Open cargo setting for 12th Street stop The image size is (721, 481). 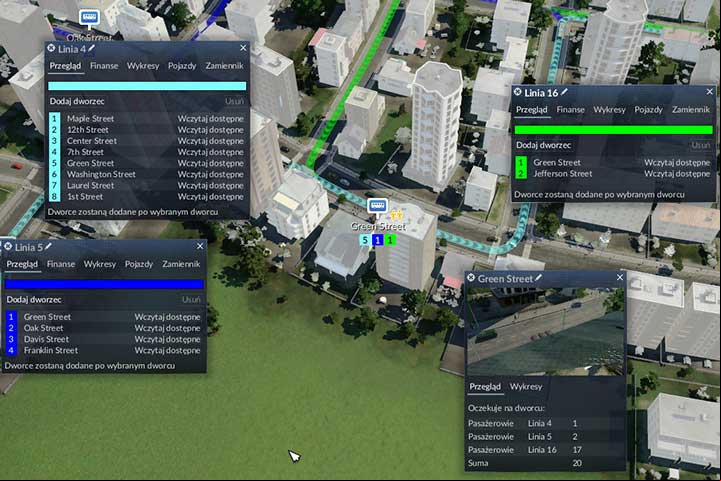click(x=211, y=130)
